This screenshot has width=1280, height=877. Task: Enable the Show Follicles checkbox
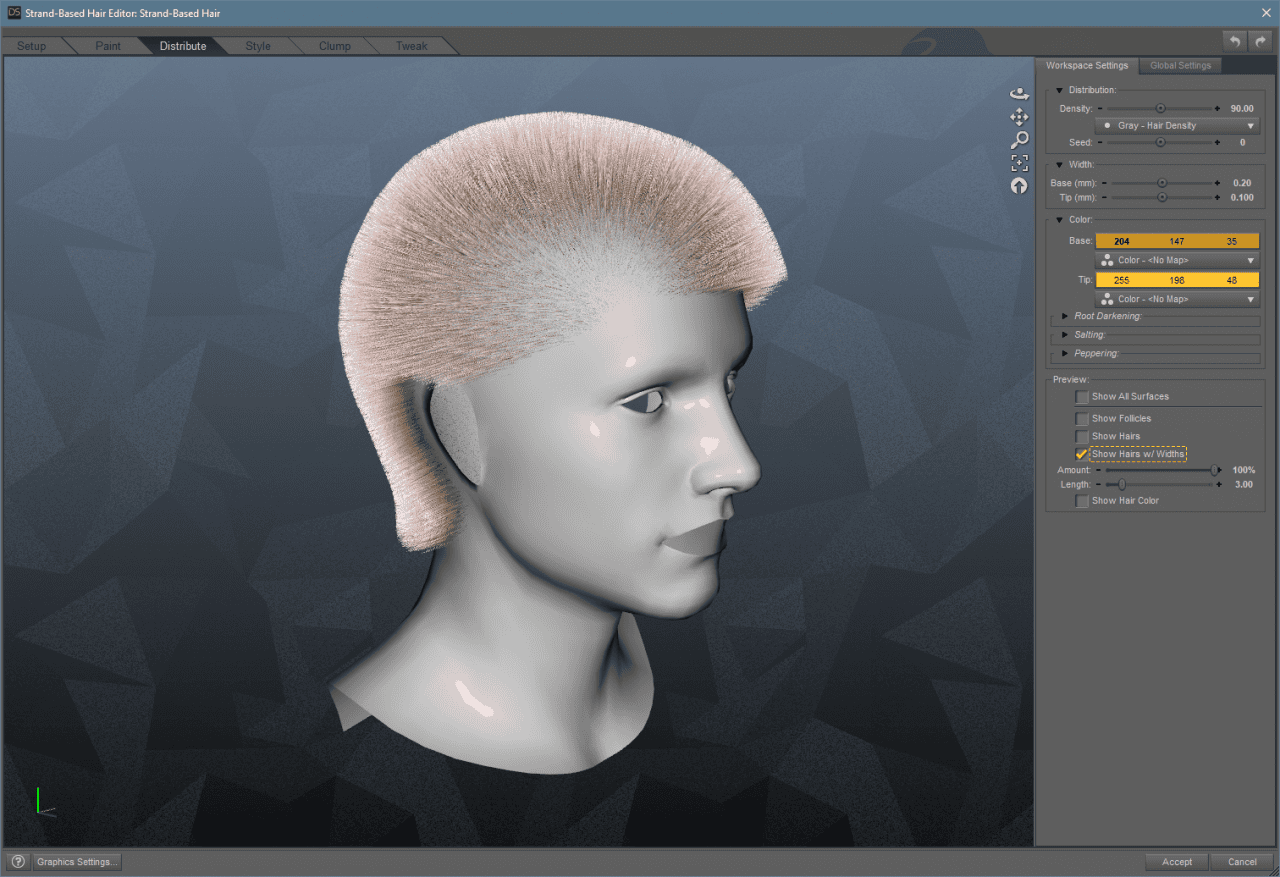click(1082, 418)
